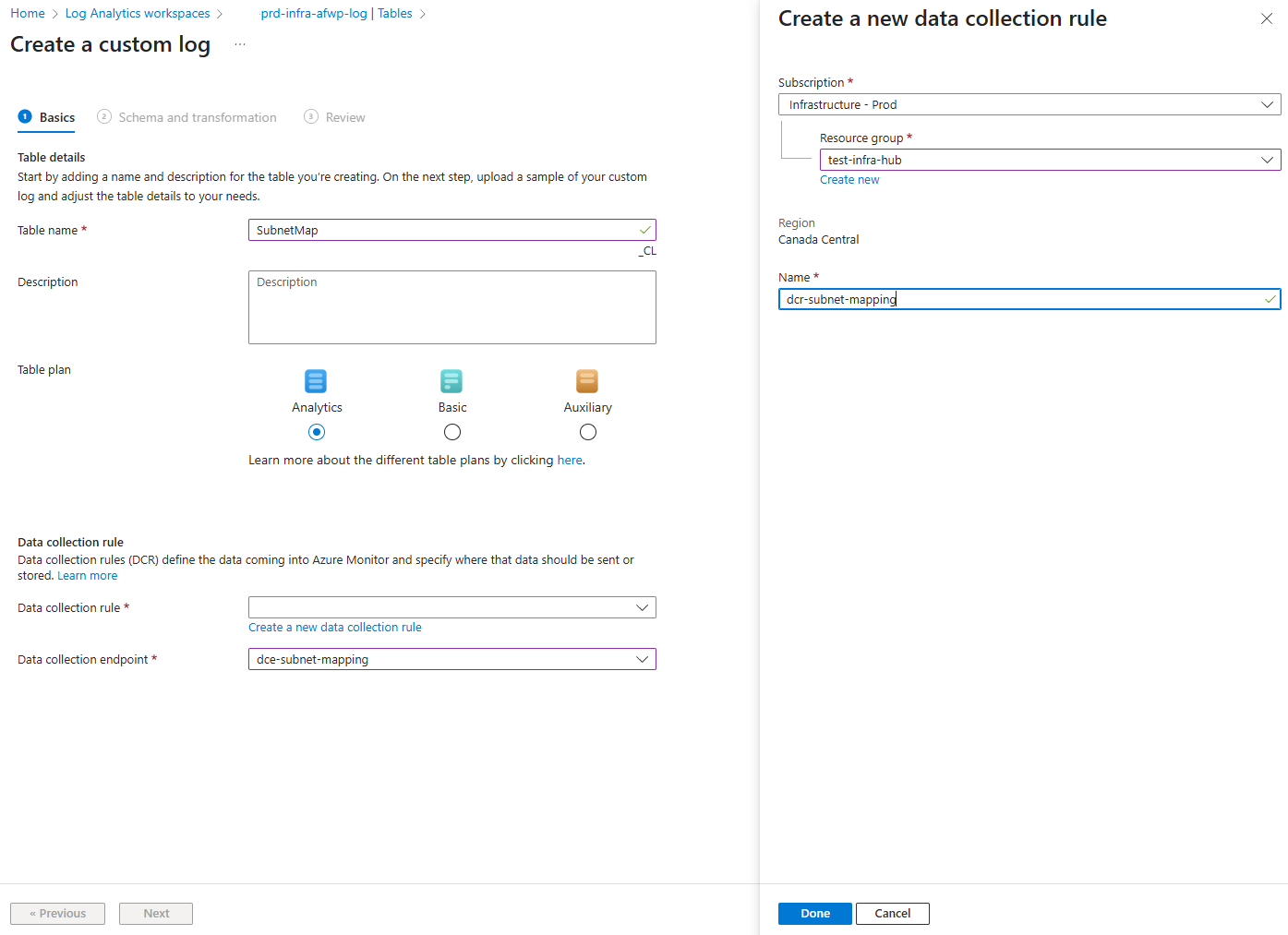The width and height of the screenshot is (1288, 935).
Task: Open the Resource group dropdown
Action: point(1049,160)
